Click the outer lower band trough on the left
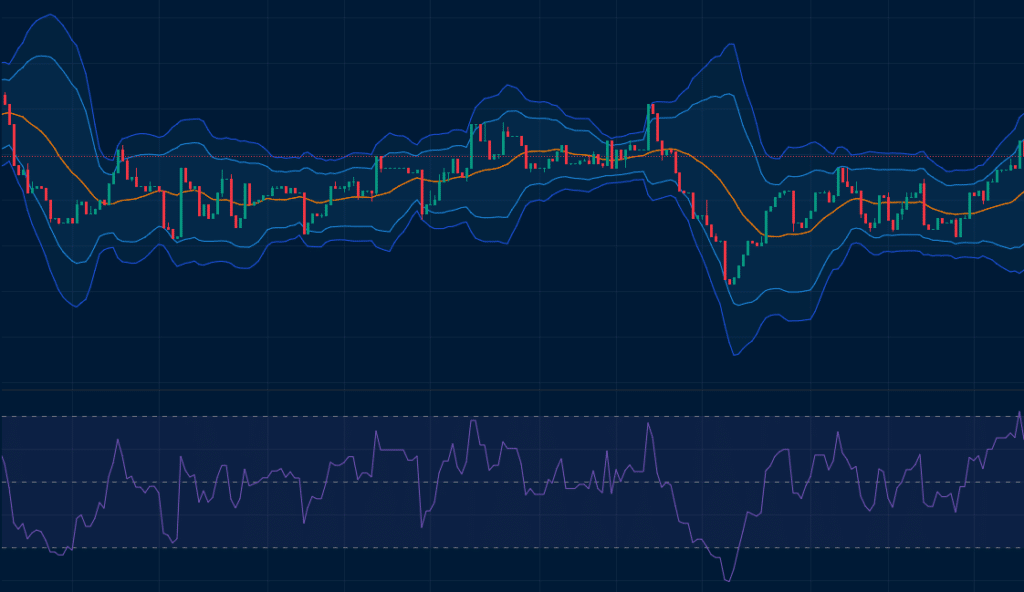This screenshot has width=1024, height=592. pyautogui.click(x=75, y=306)
